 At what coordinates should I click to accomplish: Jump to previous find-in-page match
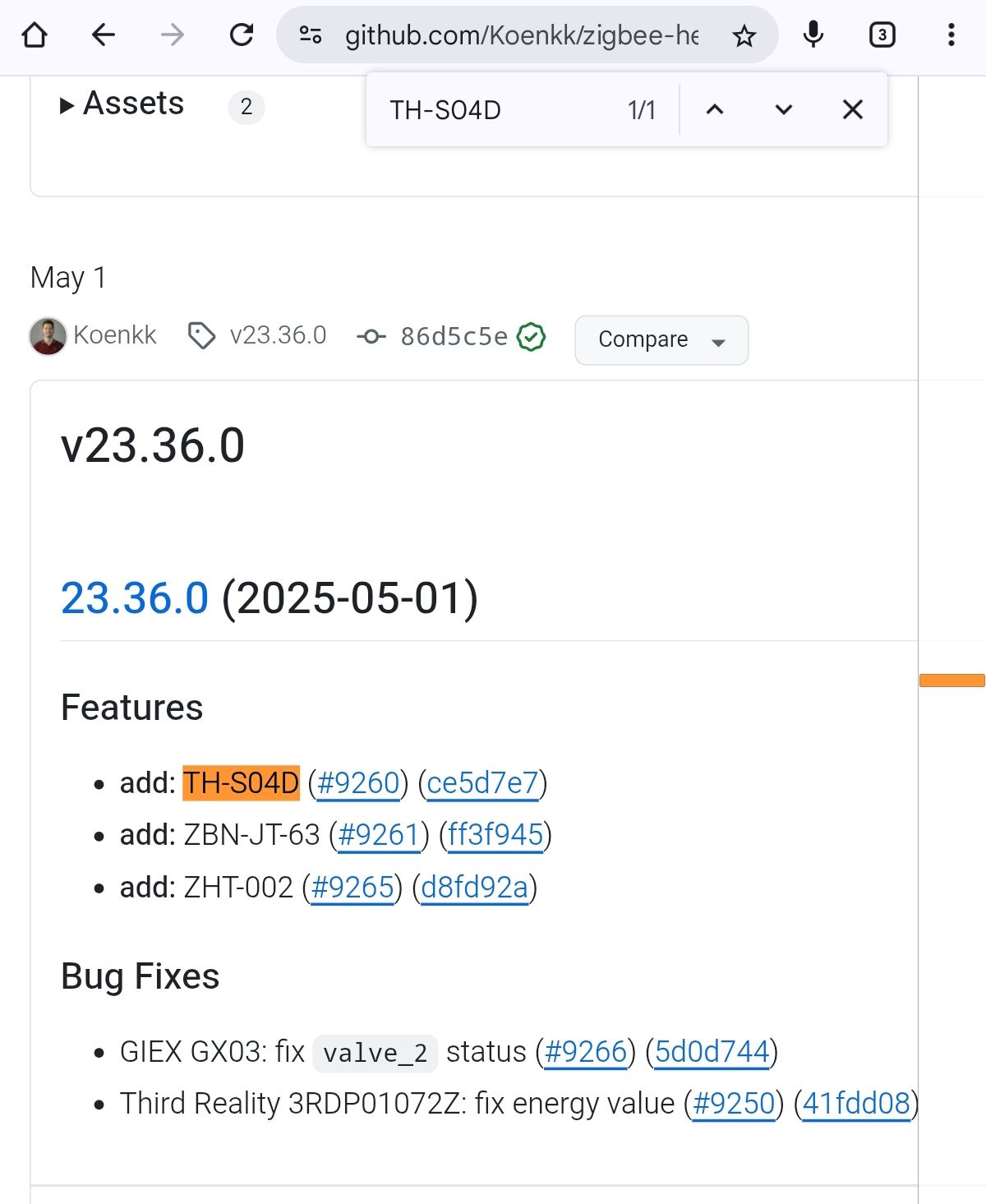coord(715,110)
